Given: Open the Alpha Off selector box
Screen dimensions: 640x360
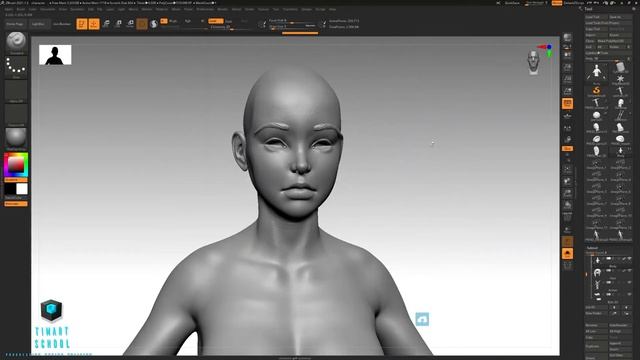Looking at the screenshot, I should [x=16, y=91].
